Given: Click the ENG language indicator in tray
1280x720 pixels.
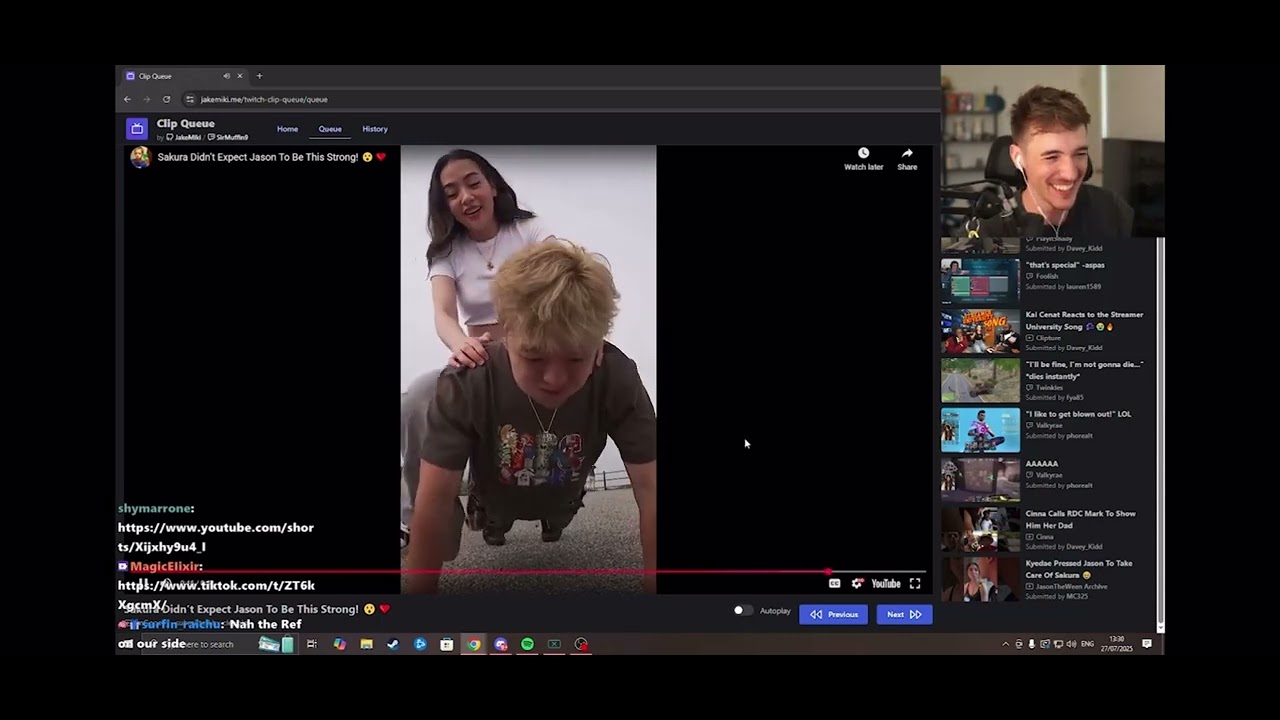Looking at the screenshot, I should [1088, 644].
